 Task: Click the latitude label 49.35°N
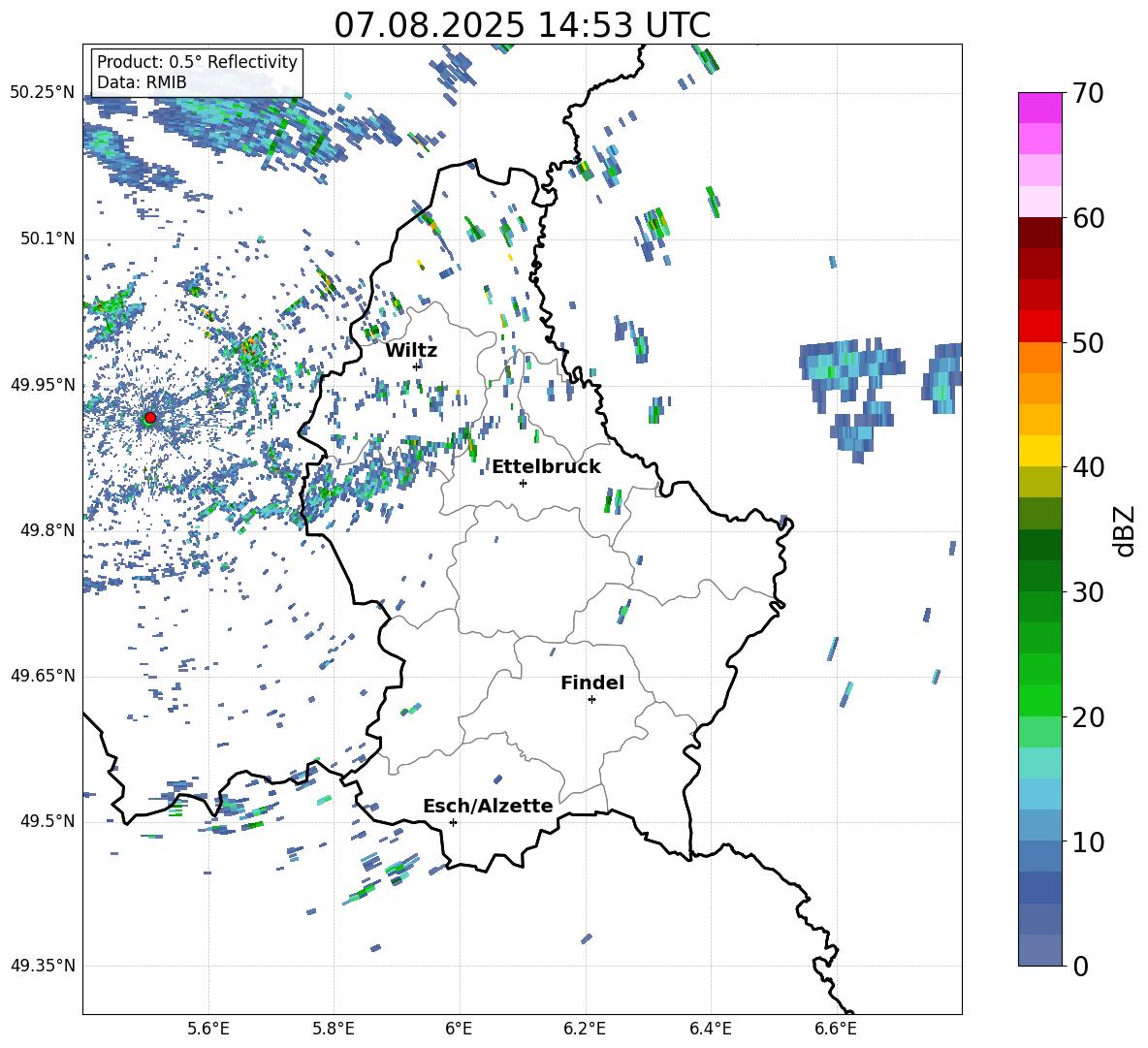(x=43, y=966)
